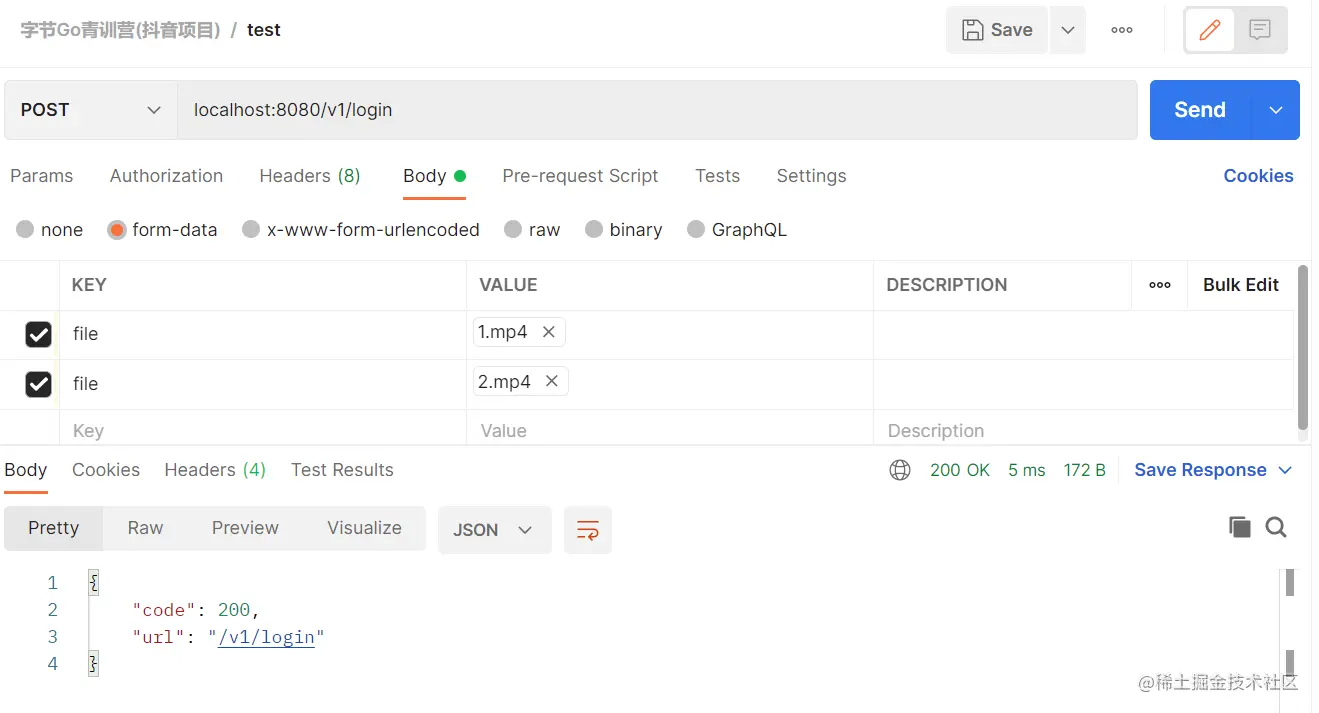Image resolution: width=1319 pixels, height=713 pixels.
Task: Click the empty Value placeholder field
Action: tap(670, 430)
